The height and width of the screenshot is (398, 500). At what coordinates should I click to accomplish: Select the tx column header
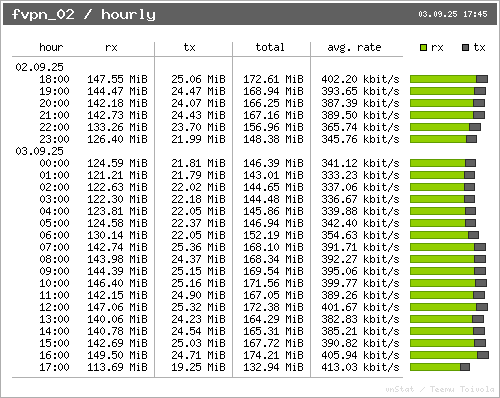point(189,47)
